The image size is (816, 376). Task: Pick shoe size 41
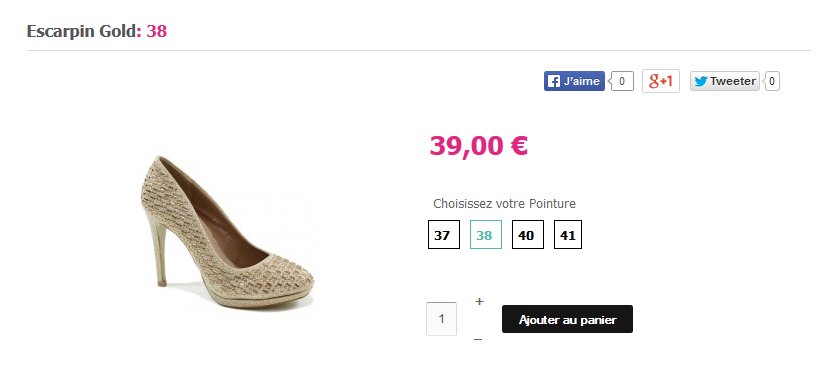click(x=568, y=235)
